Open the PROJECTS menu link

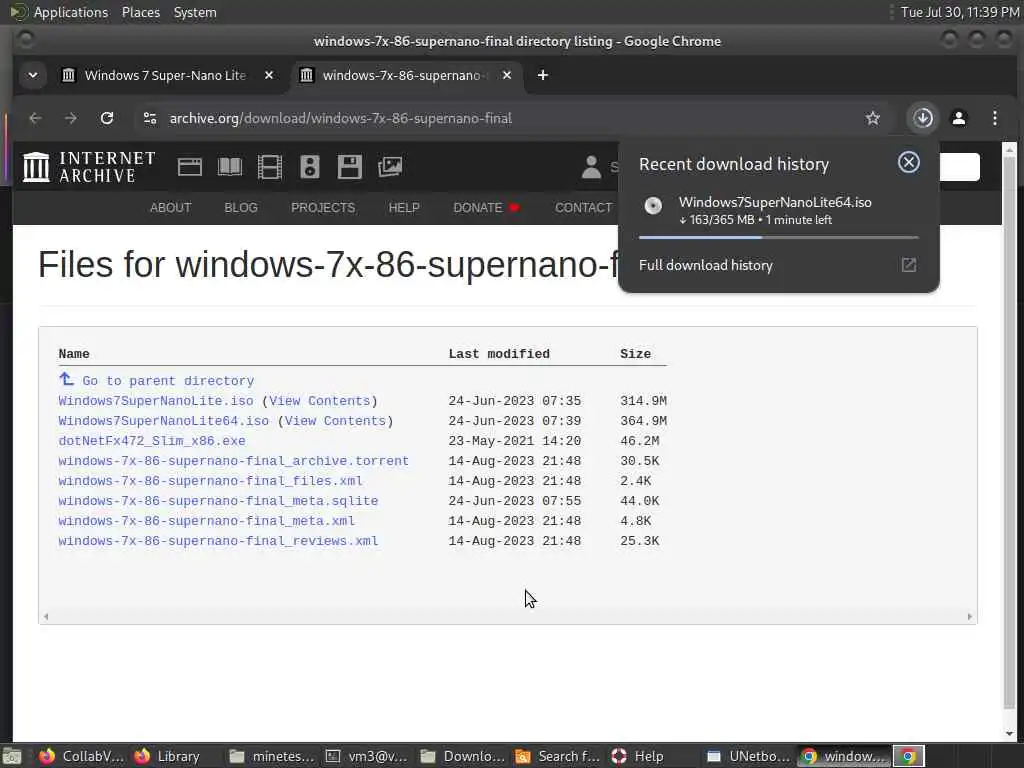point(323,208)
